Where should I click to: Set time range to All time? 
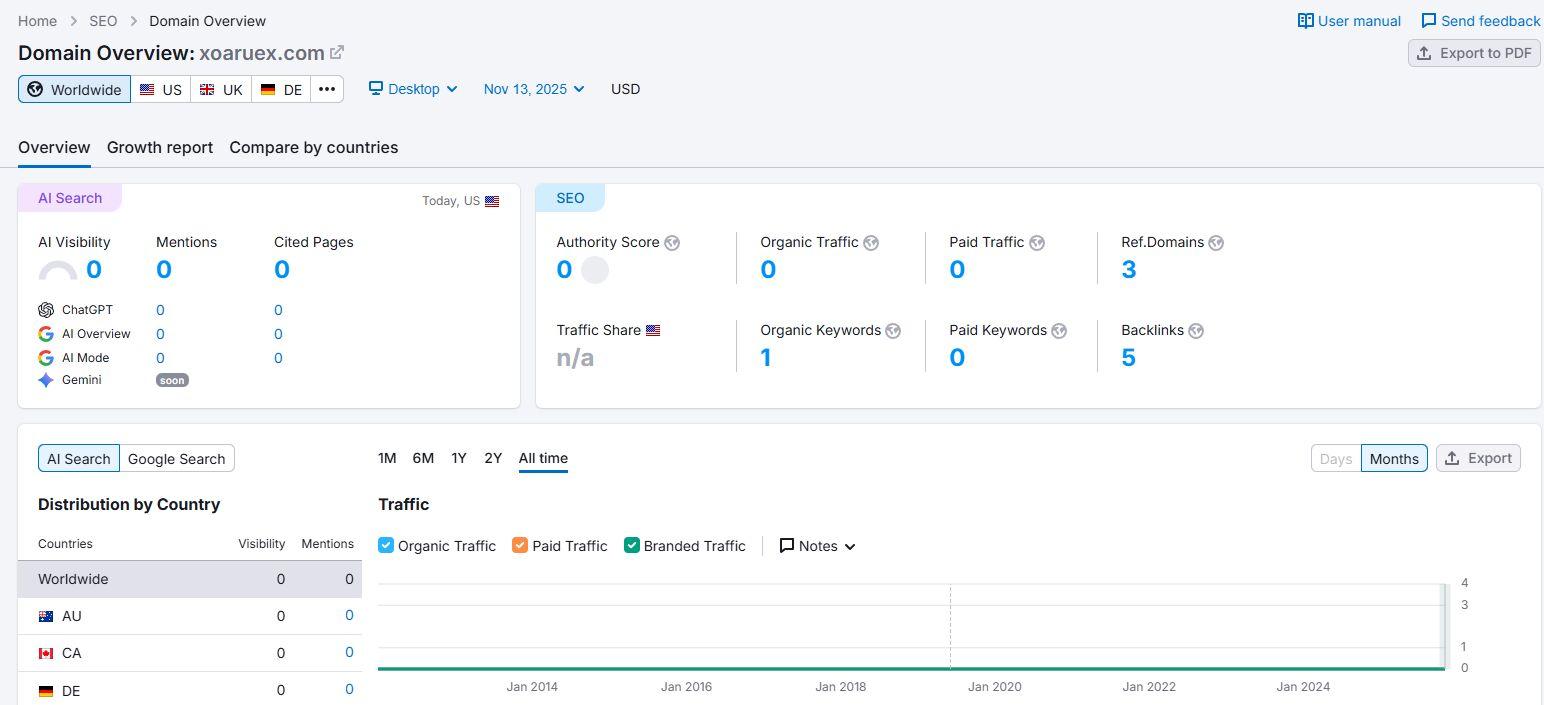(543, 458)
